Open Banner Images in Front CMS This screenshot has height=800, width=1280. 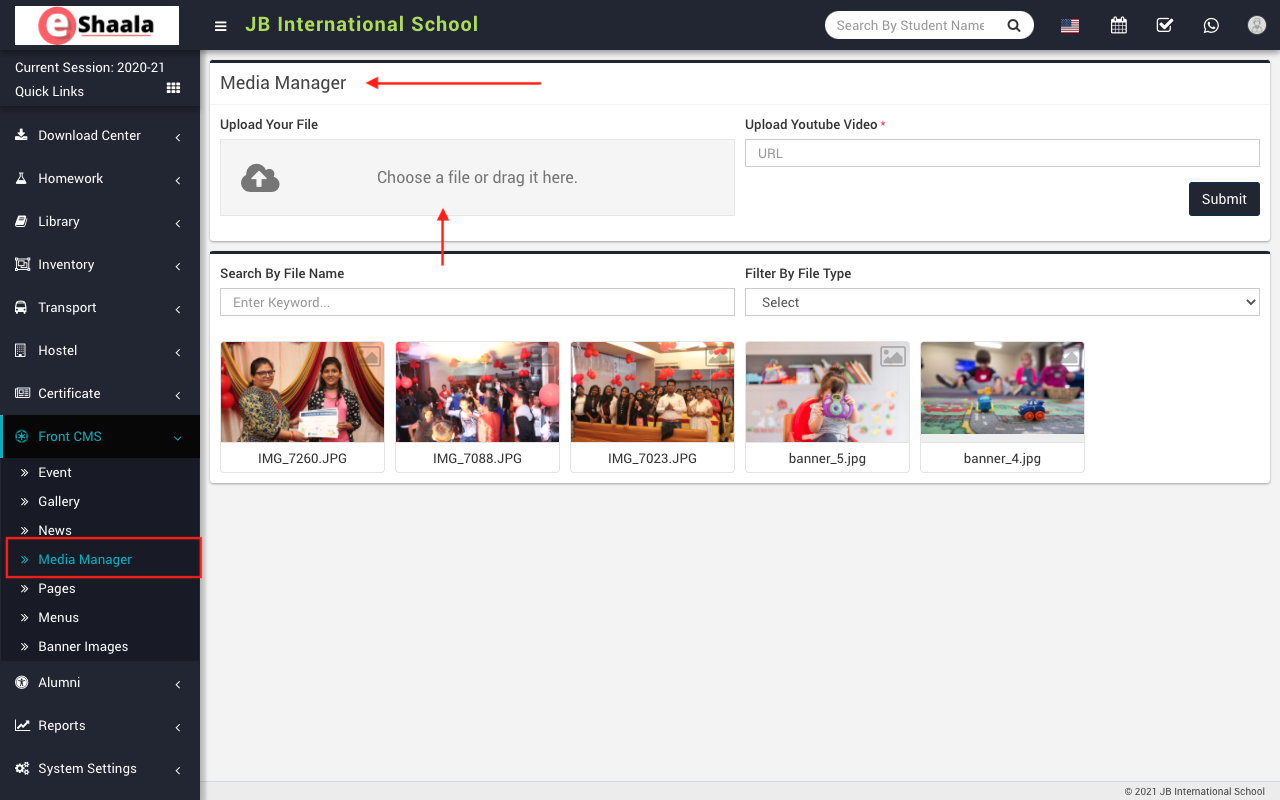(83, 647)
